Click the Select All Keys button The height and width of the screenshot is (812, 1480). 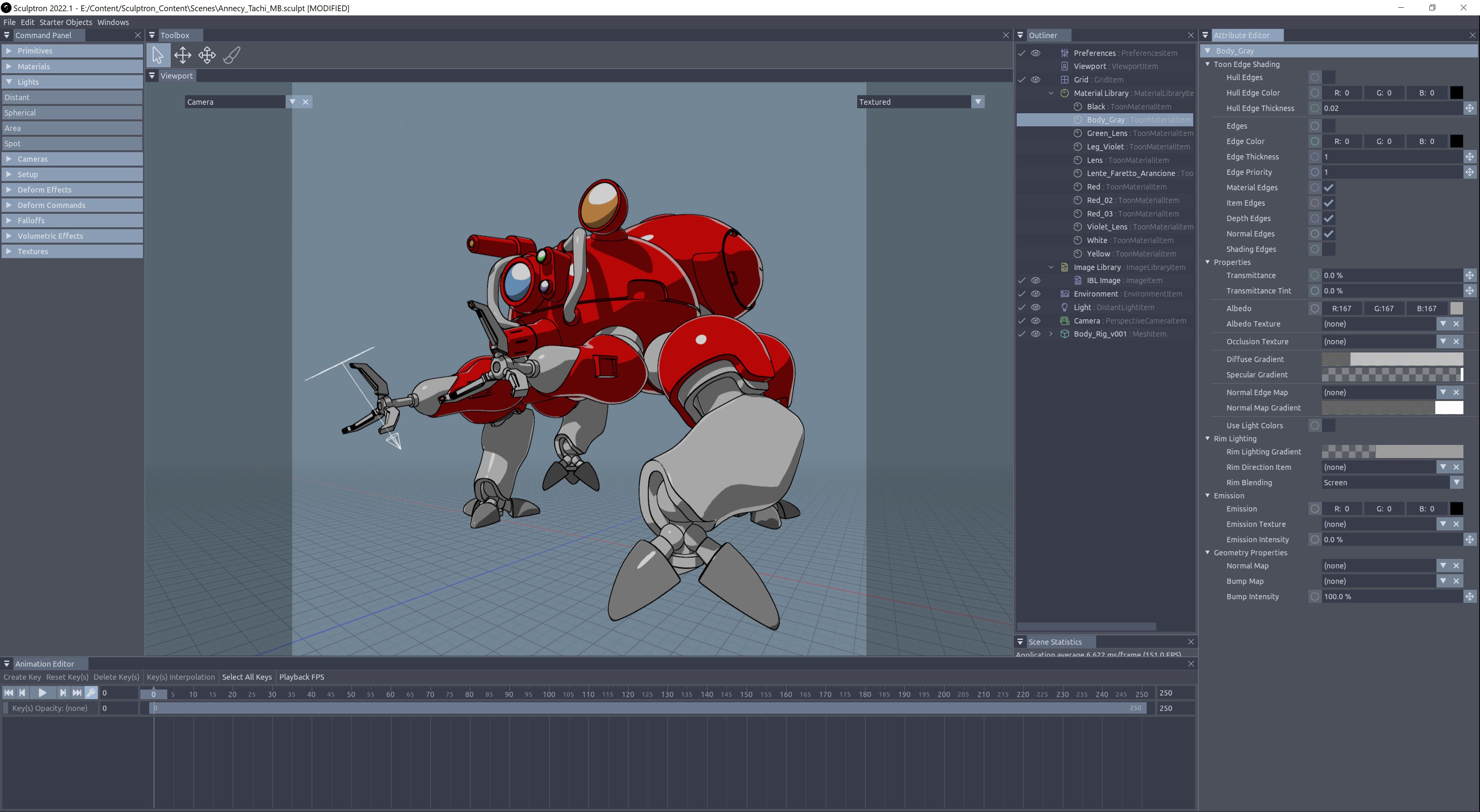(x=247, y=677)
